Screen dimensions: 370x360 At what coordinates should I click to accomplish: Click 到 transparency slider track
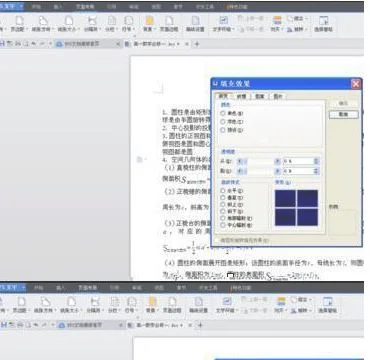[259, 171]
